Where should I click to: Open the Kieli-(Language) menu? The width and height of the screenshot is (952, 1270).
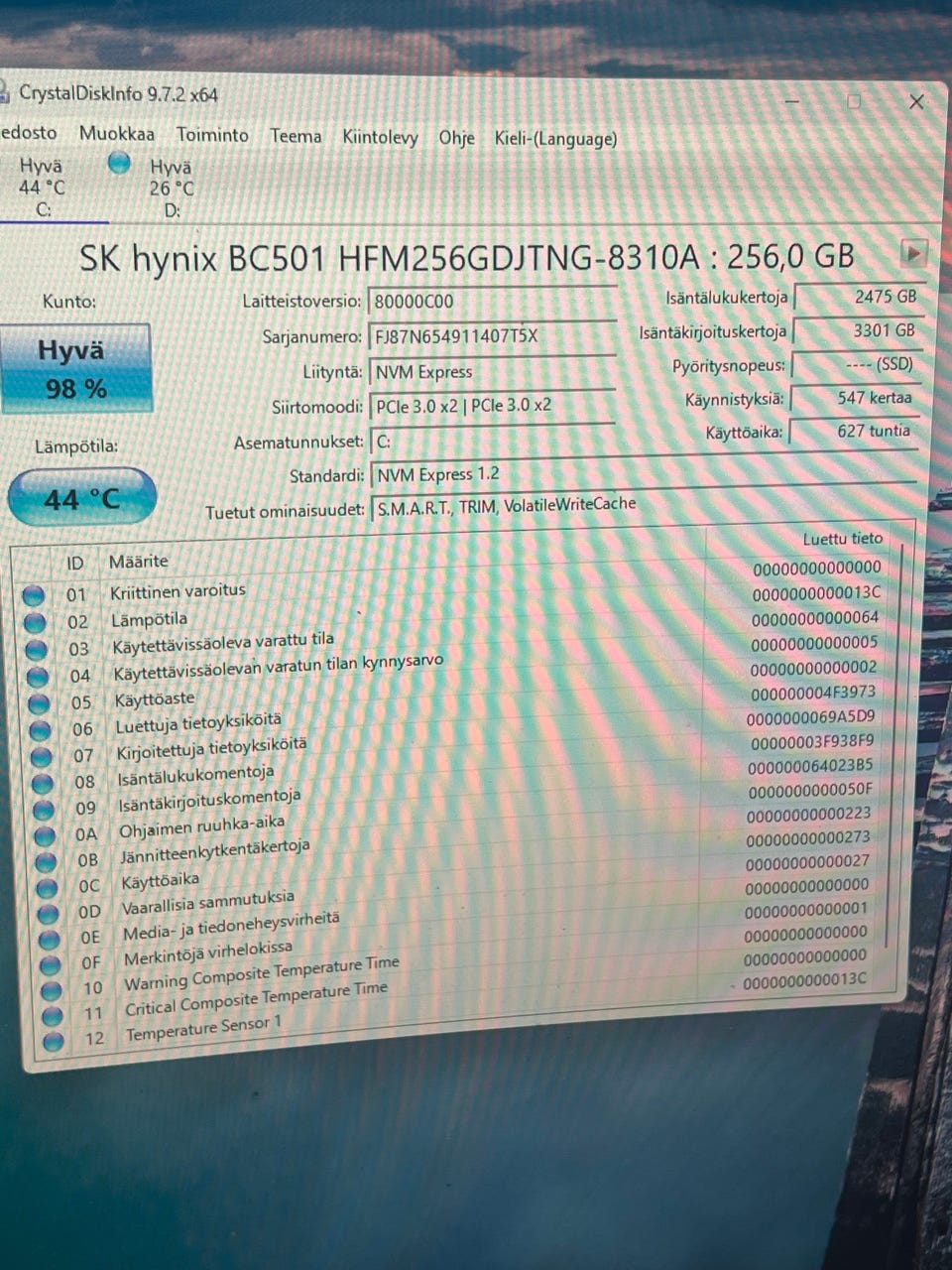click(x=555, y=139)
